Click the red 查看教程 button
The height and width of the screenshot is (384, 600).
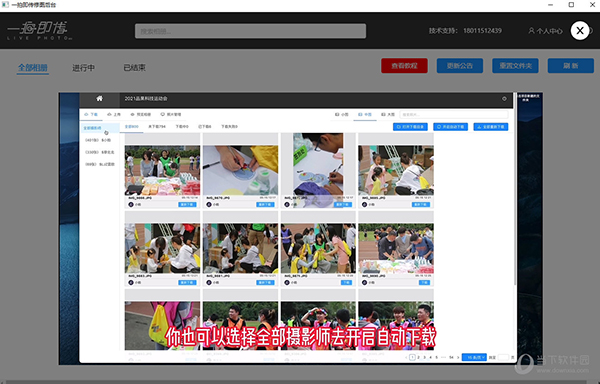click(x=404, y=66)
